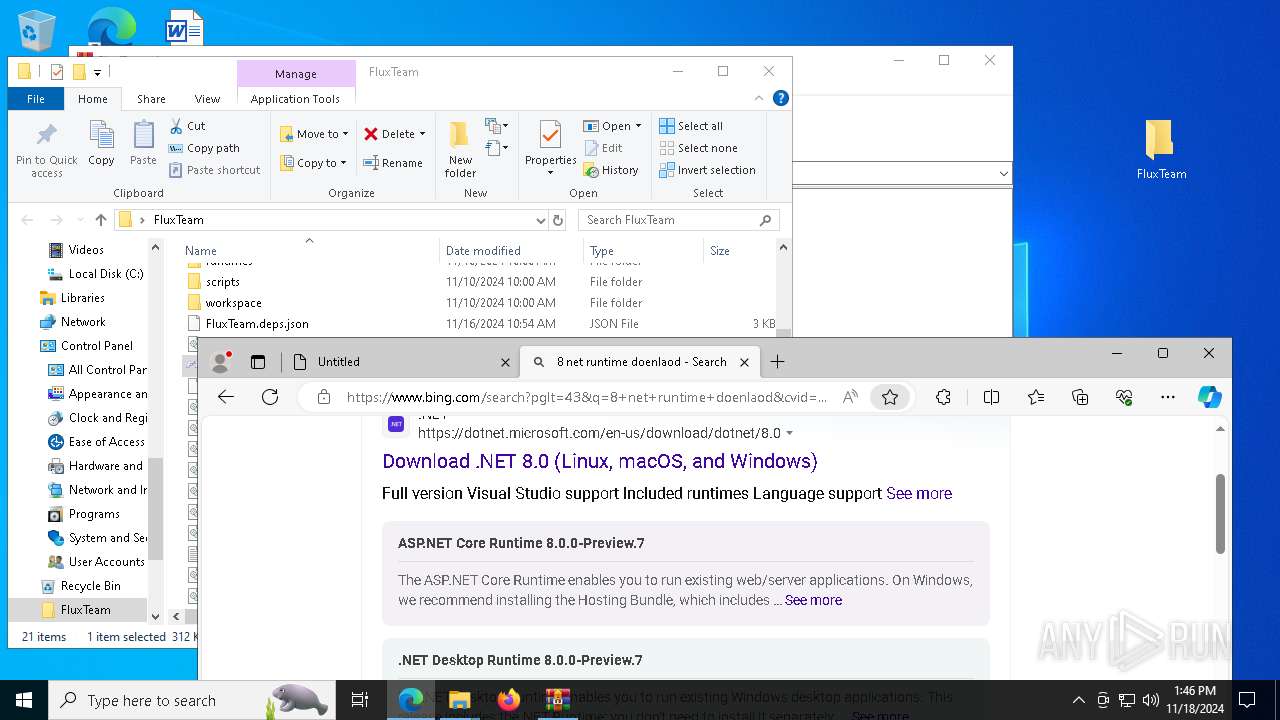
Task: Reload the Bing search page
Action: click(270, 397)
